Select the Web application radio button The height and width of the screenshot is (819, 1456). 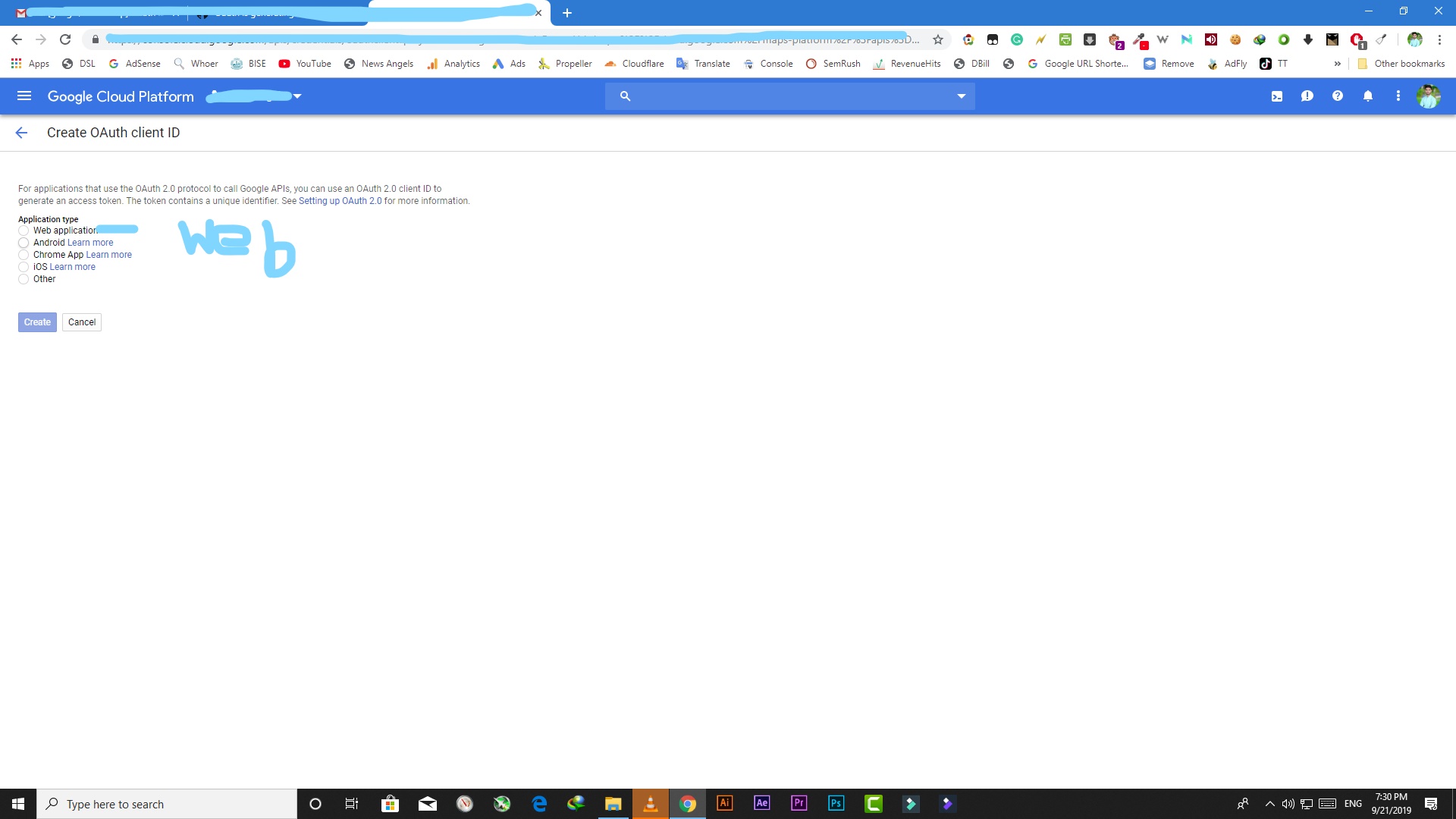pos(24,231)
